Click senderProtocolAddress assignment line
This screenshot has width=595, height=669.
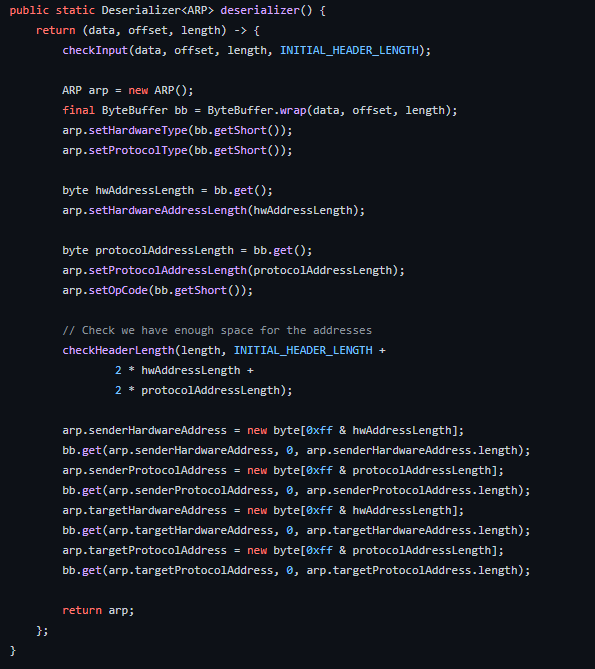tap(283, 471)
